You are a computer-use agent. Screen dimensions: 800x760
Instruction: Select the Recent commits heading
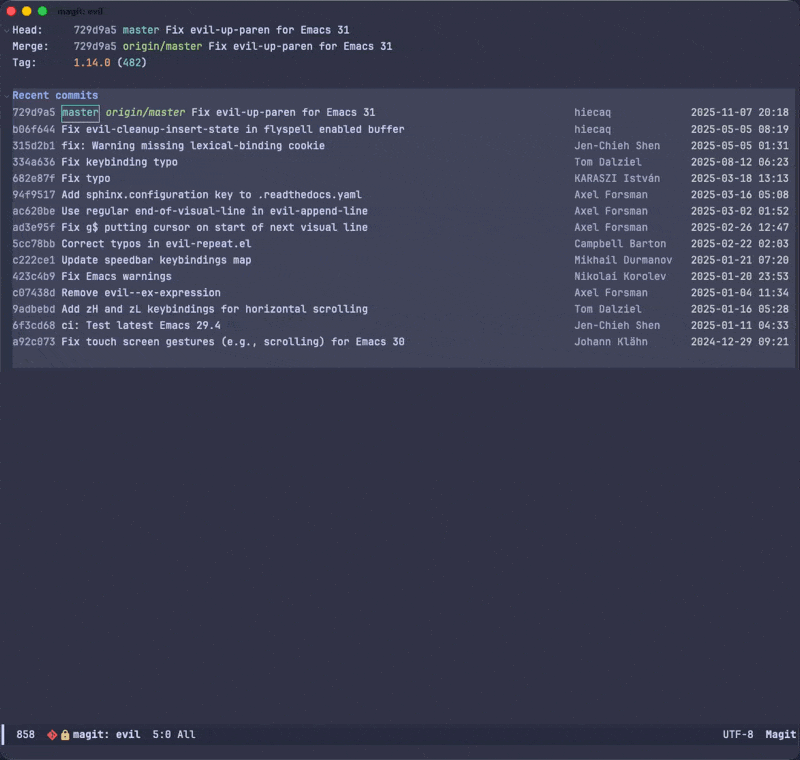pyautogui.click(x=55, y=95)
